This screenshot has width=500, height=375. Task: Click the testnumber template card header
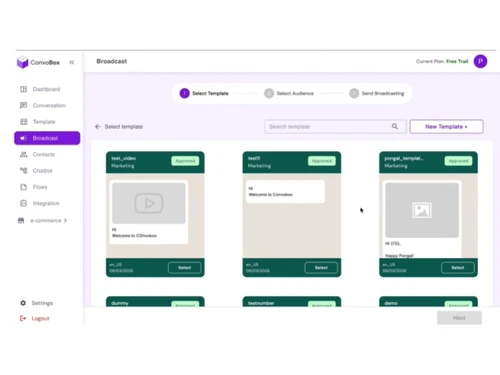pyautogui.click(x=292, y=302)
